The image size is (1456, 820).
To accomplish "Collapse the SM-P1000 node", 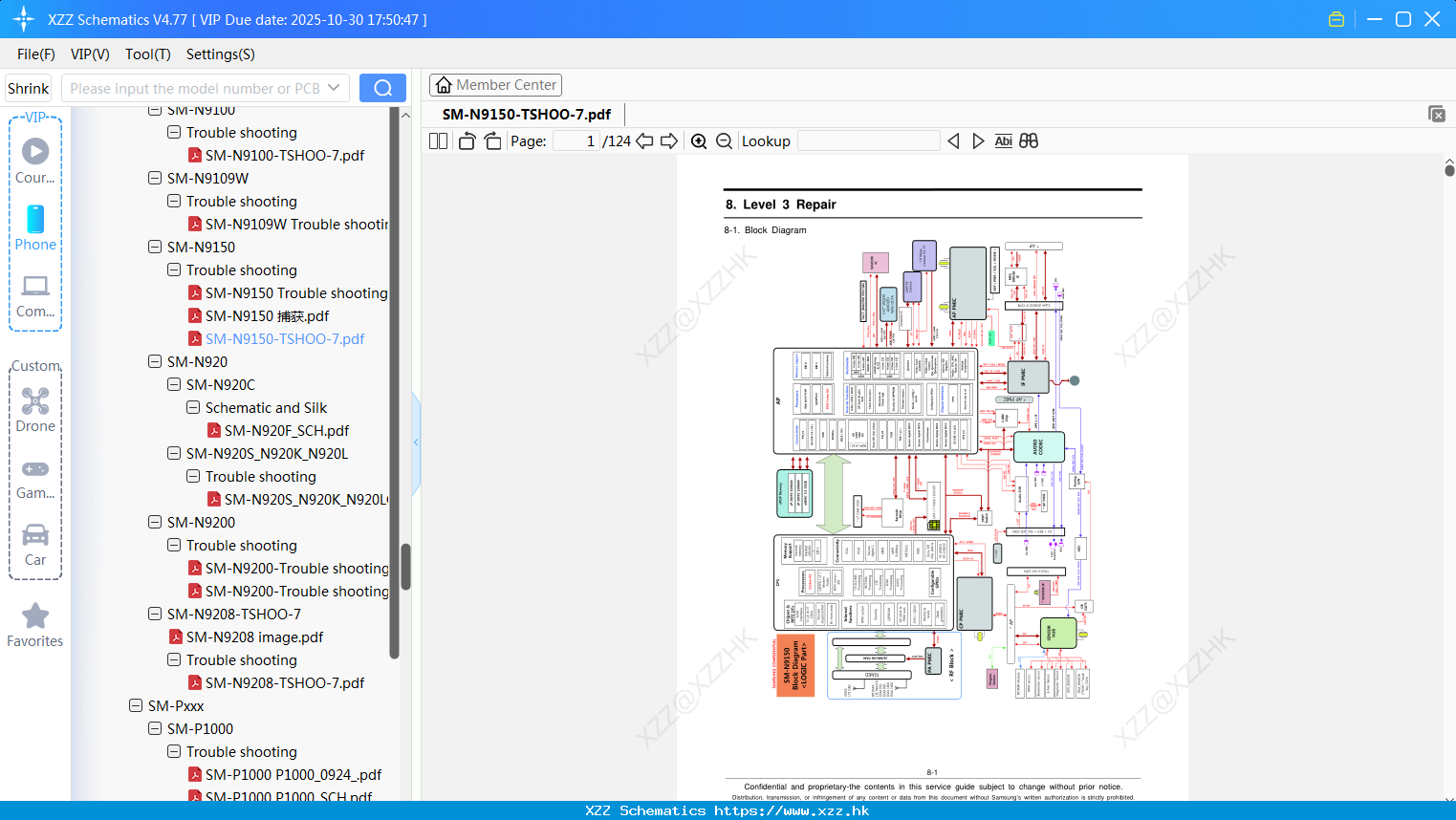I will tap(155, 728).
